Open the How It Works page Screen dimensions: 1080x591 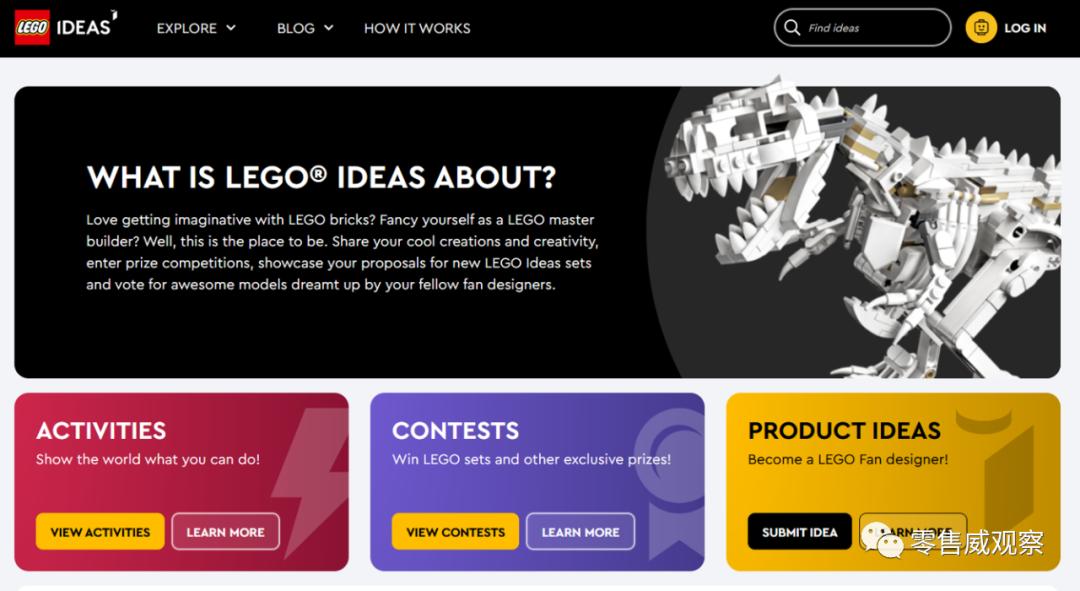tap(417, 28)
